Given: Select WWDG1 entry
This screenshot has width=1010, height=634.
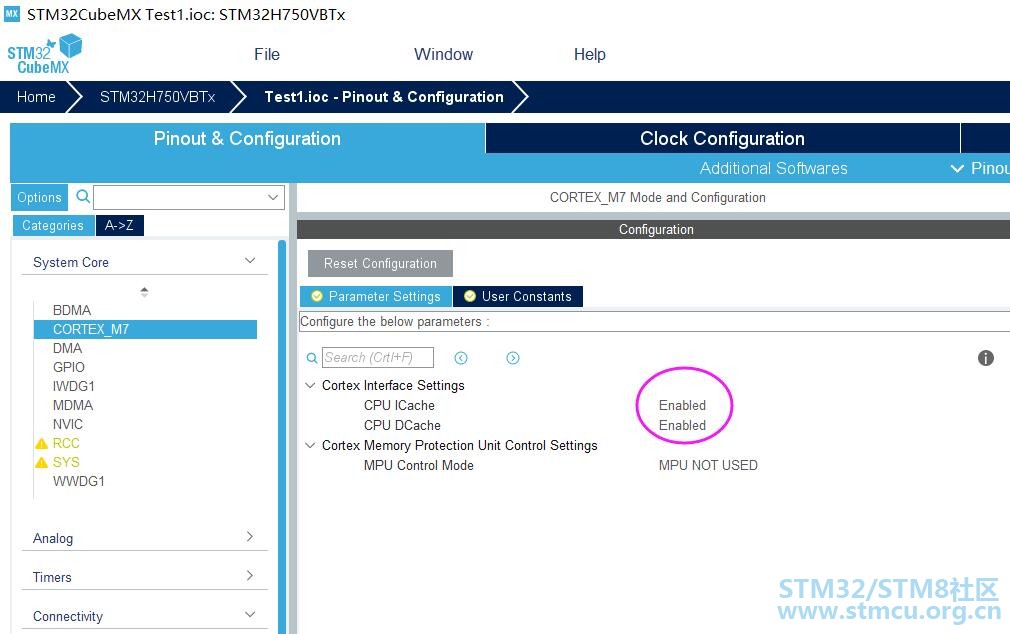Looking at the screenshot, I should pyautogui.click(x=79, y=481).
